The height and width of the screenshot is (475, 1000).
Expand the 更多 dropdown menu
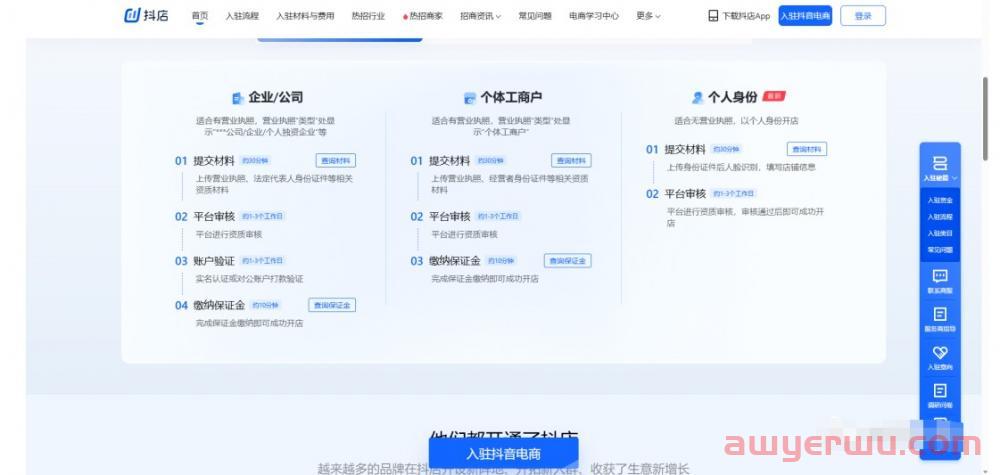click(x=648, y=16)
